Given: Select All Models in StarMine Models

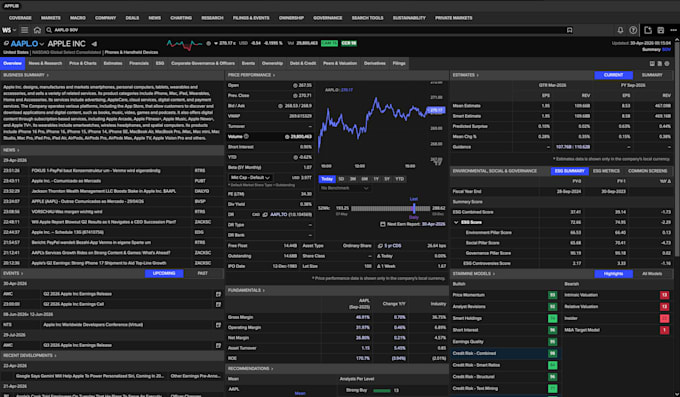Looking at the screenshot, I should point(652,274).
